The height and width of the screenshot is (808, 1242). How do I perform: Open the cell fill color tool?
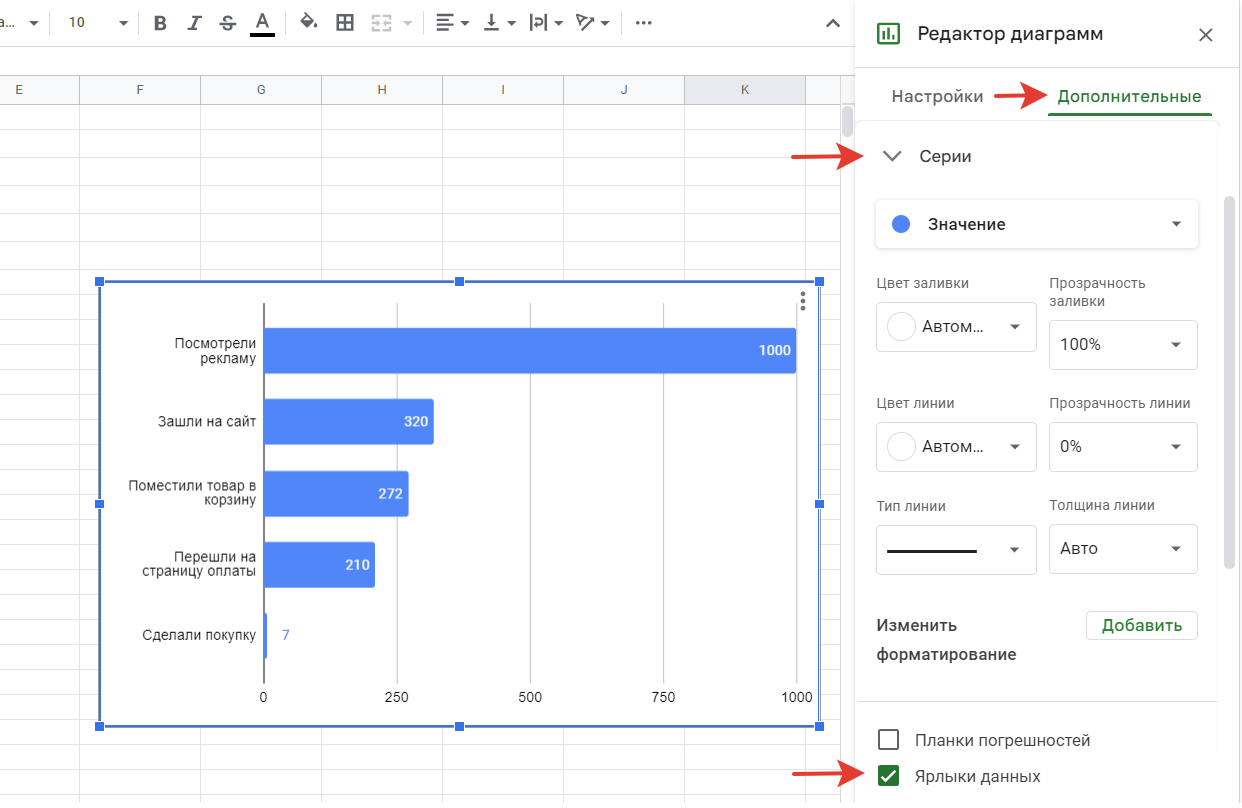[309, 23]
